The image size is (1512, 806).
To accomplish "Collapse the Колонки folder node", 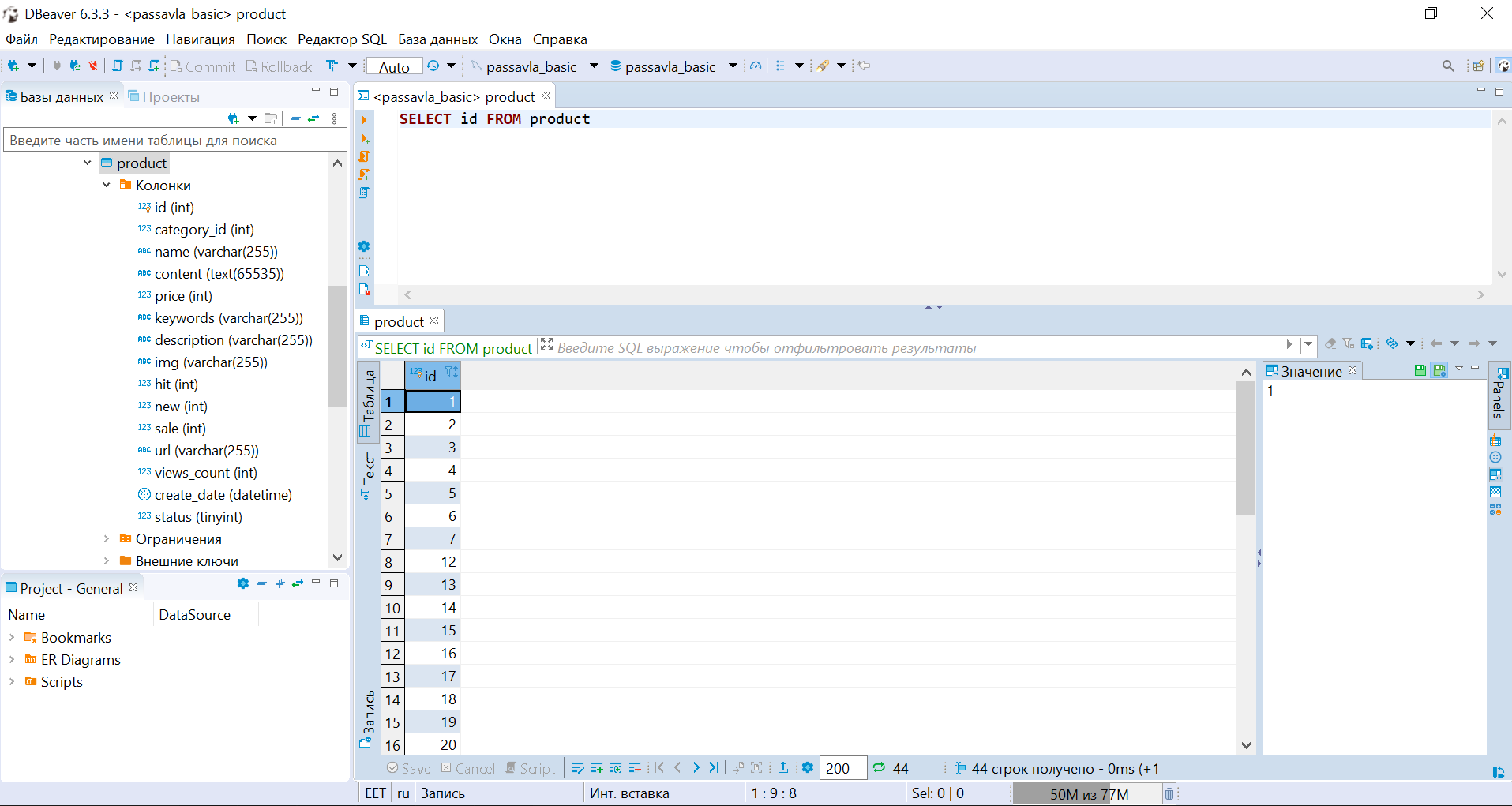I will point(107,185).
